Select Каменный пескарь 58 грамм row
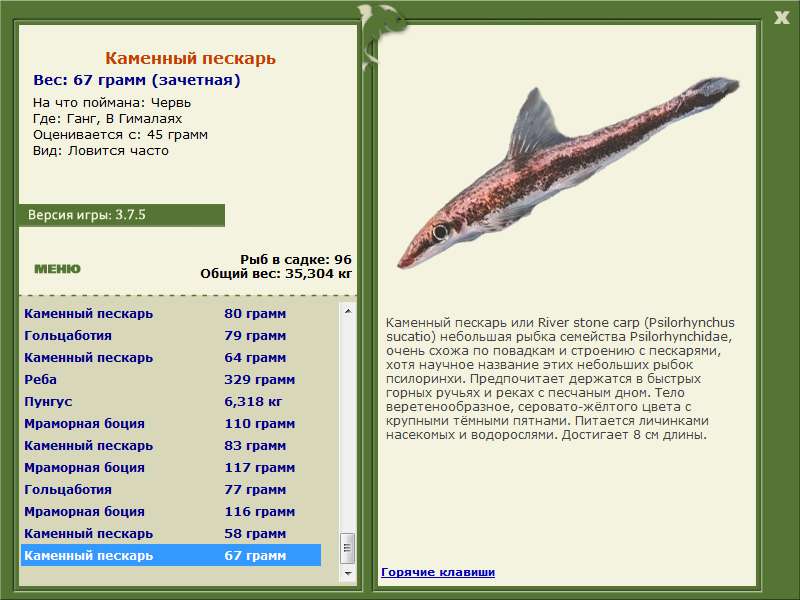 coord(171,533)
